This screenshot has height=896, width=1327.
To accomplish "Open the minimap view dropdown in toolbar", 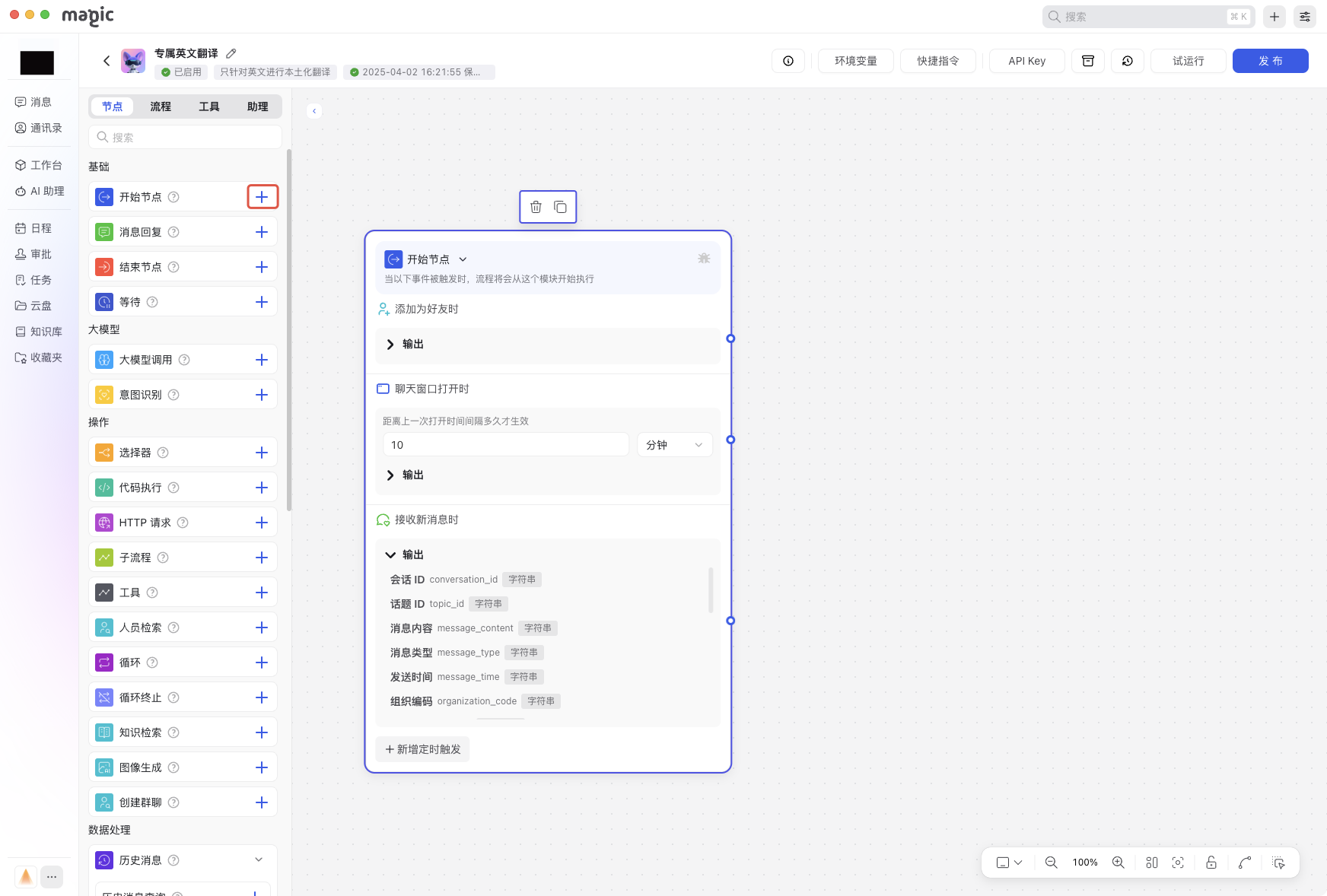I will tap(1009, 863).
